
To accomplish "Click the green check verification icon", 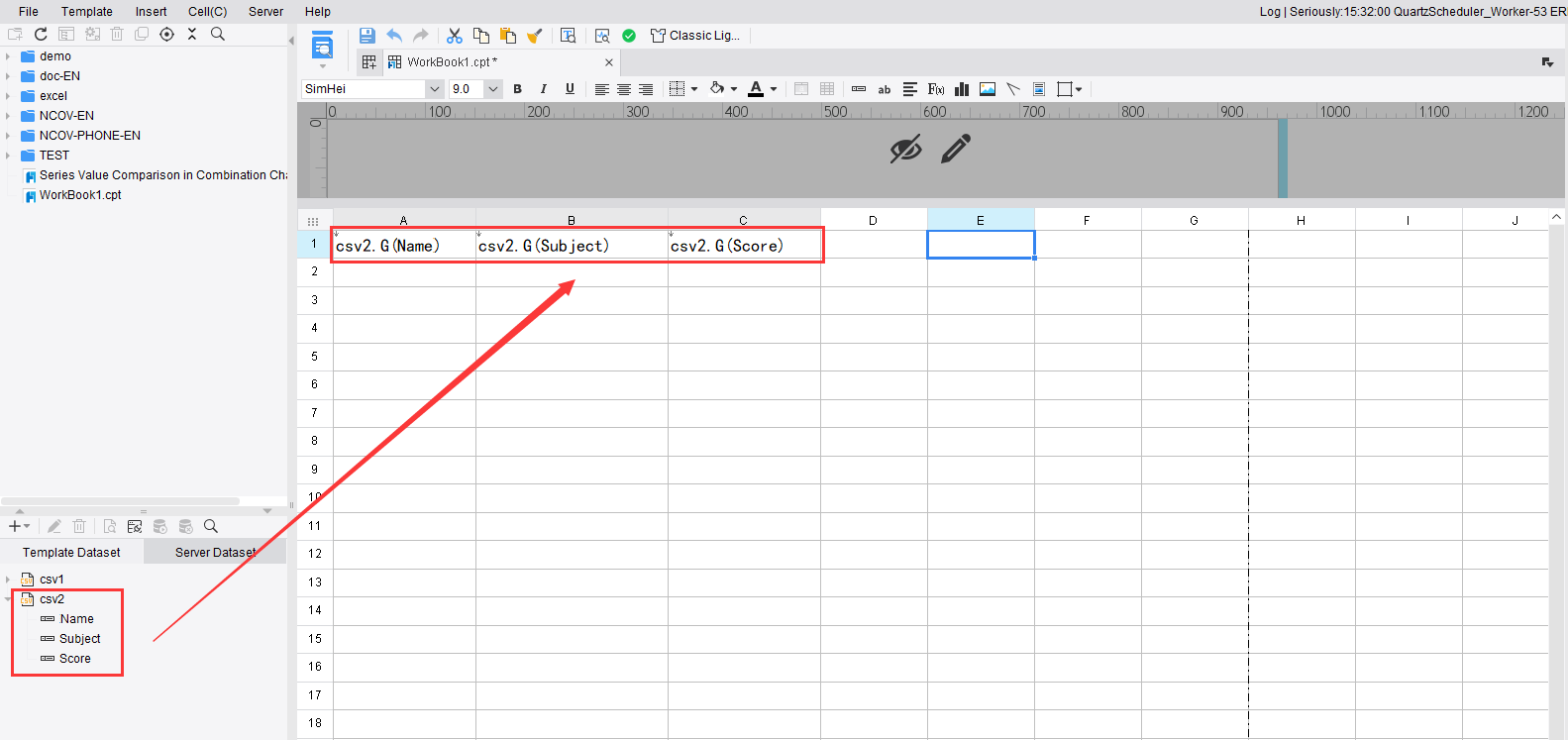I will click(x=629, y=36).
